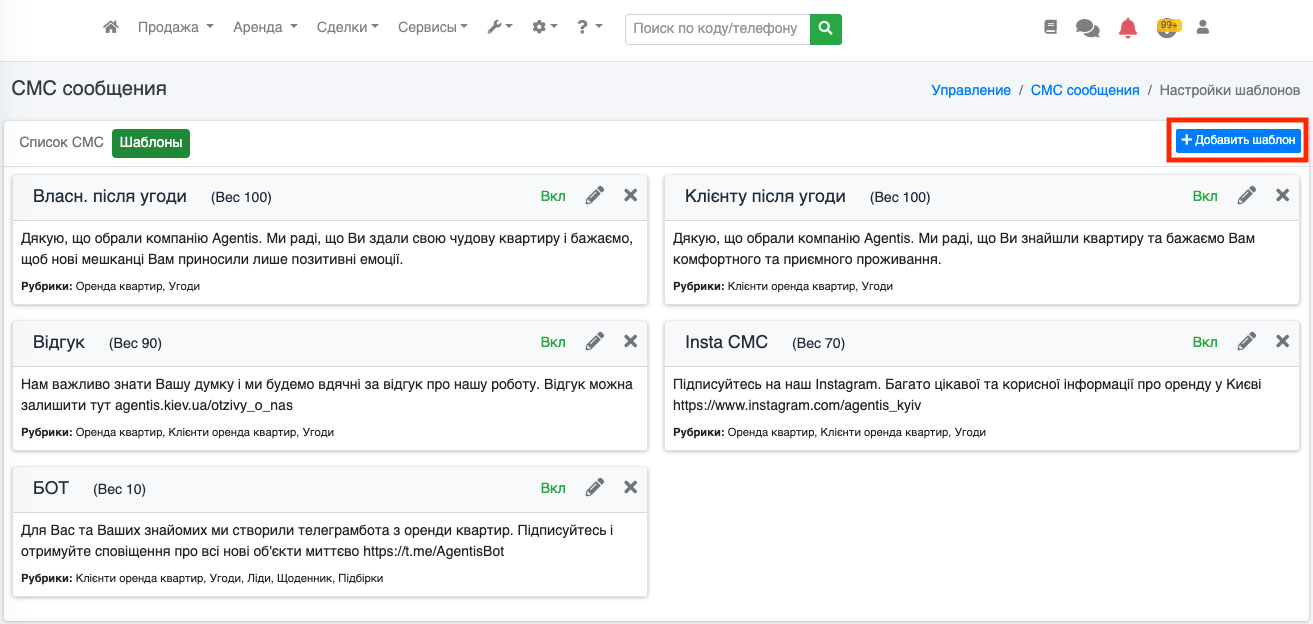This screenshot has height=624, width=1313.
Task: Edit the Відгук template with pencil
Action: [595, 342]
